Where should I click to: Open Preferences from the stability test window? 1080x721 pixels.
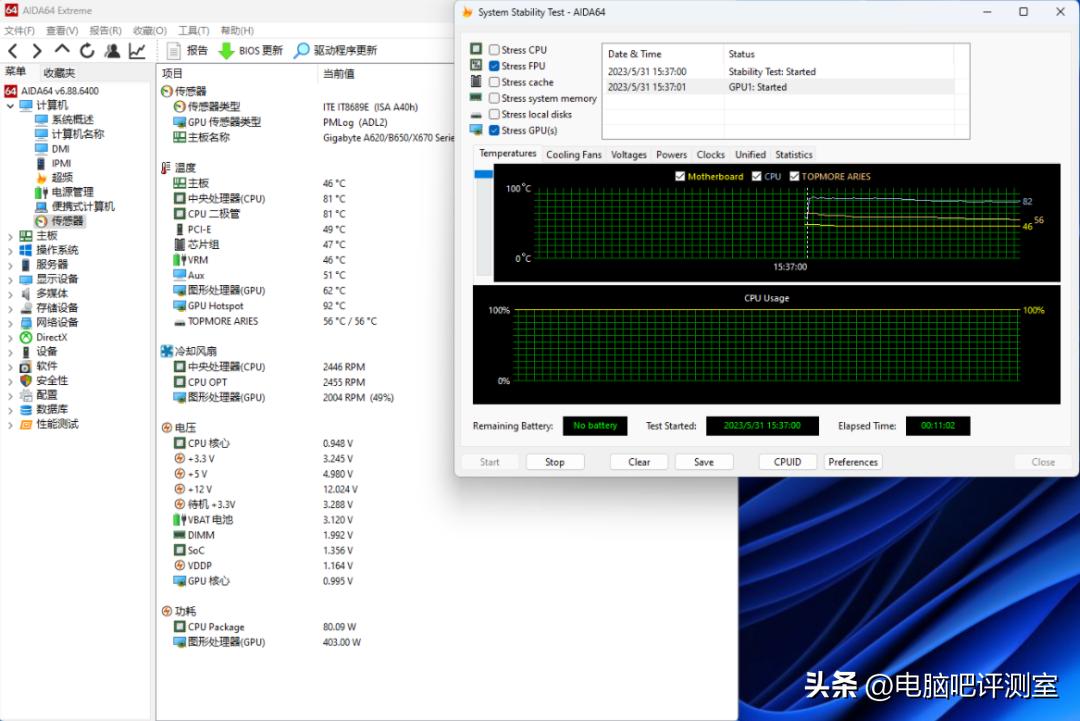(852, 461)
